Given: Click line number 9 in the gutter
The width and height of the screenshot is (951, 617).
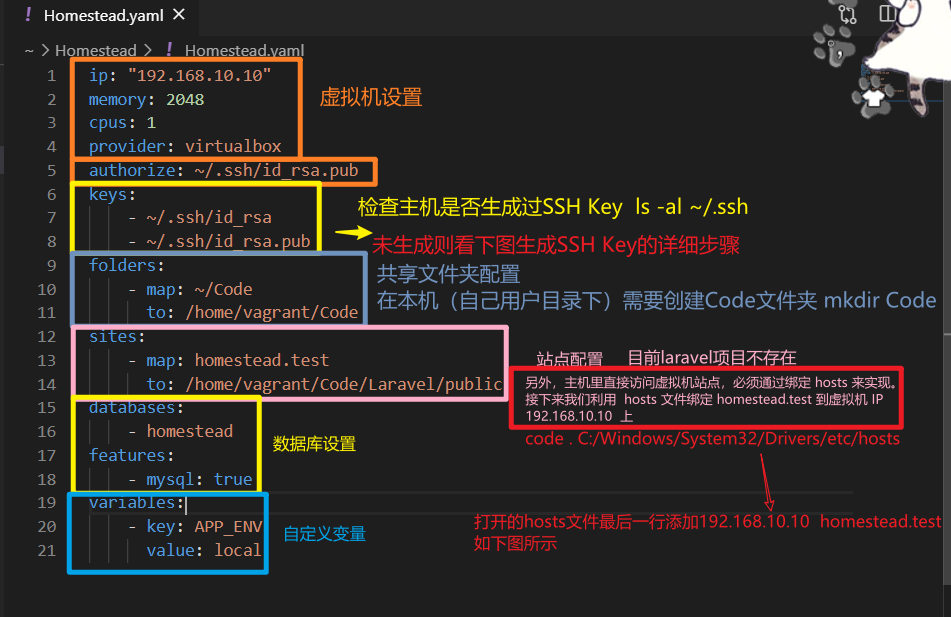Looking at the screenshot, I should click(52, 266).
